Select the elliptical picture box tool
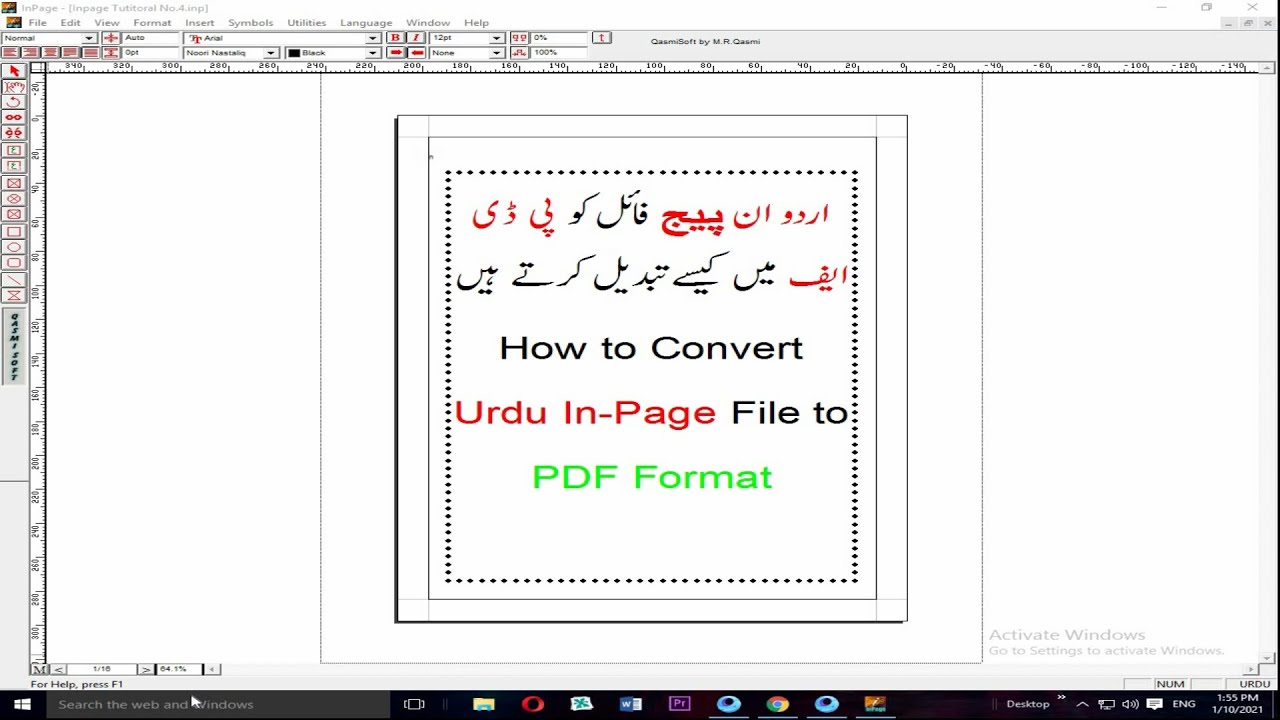Viewport: 1280px width, 720px height. coord(14,198)
